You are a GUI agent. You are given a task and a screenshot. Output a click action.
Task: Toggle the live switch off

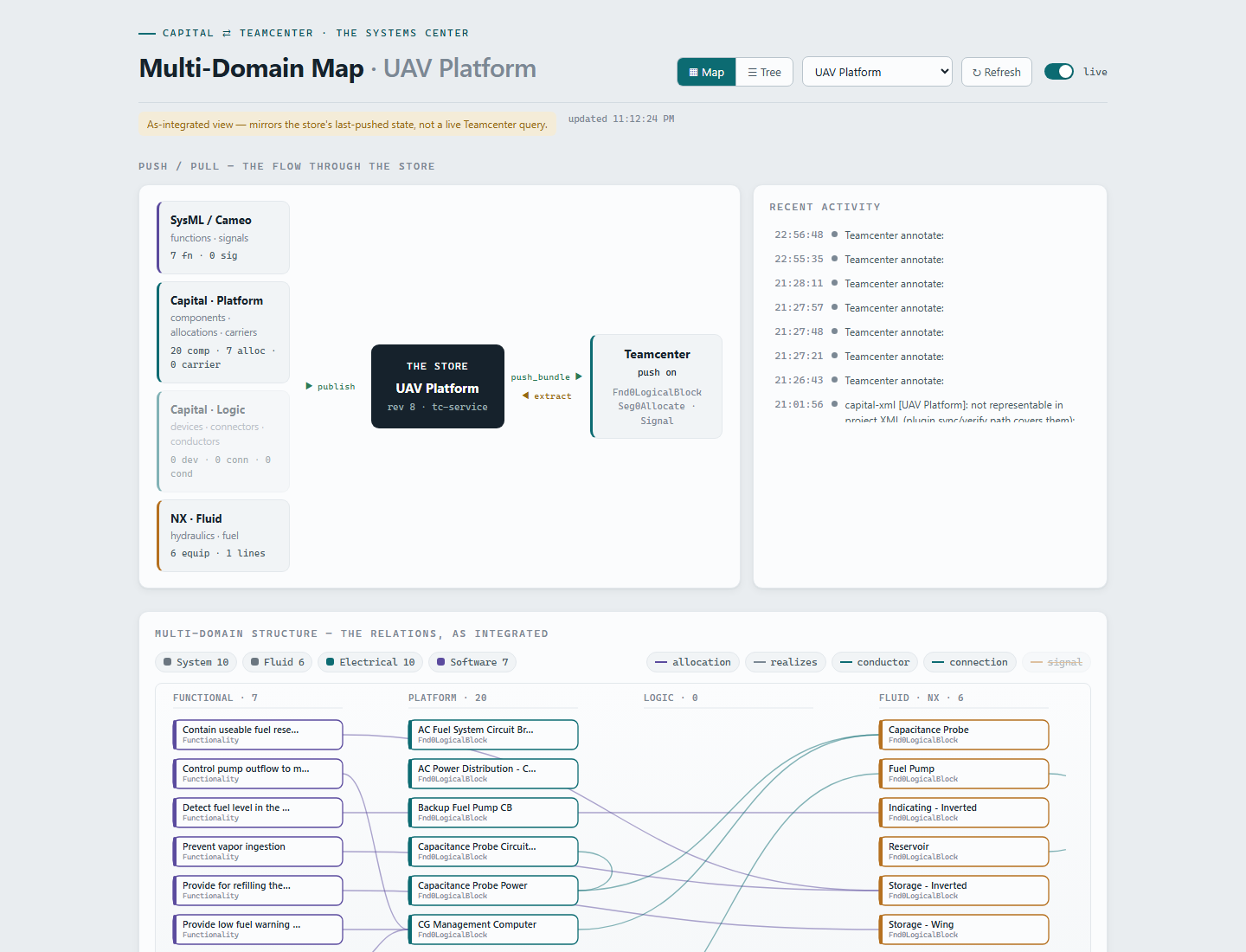pyautogui.click(x=1058, y=72)
